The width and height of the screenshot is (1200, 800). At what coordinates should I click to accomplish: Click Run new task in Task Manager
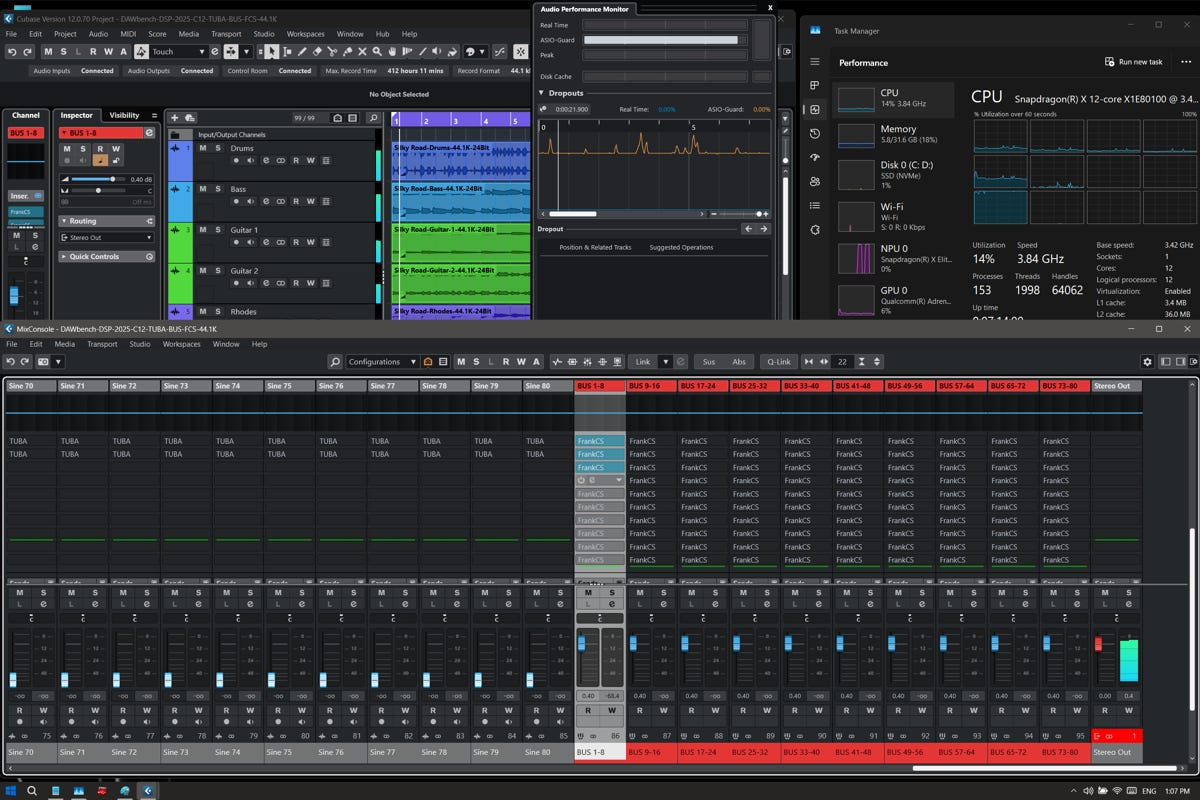point(1133,62)
